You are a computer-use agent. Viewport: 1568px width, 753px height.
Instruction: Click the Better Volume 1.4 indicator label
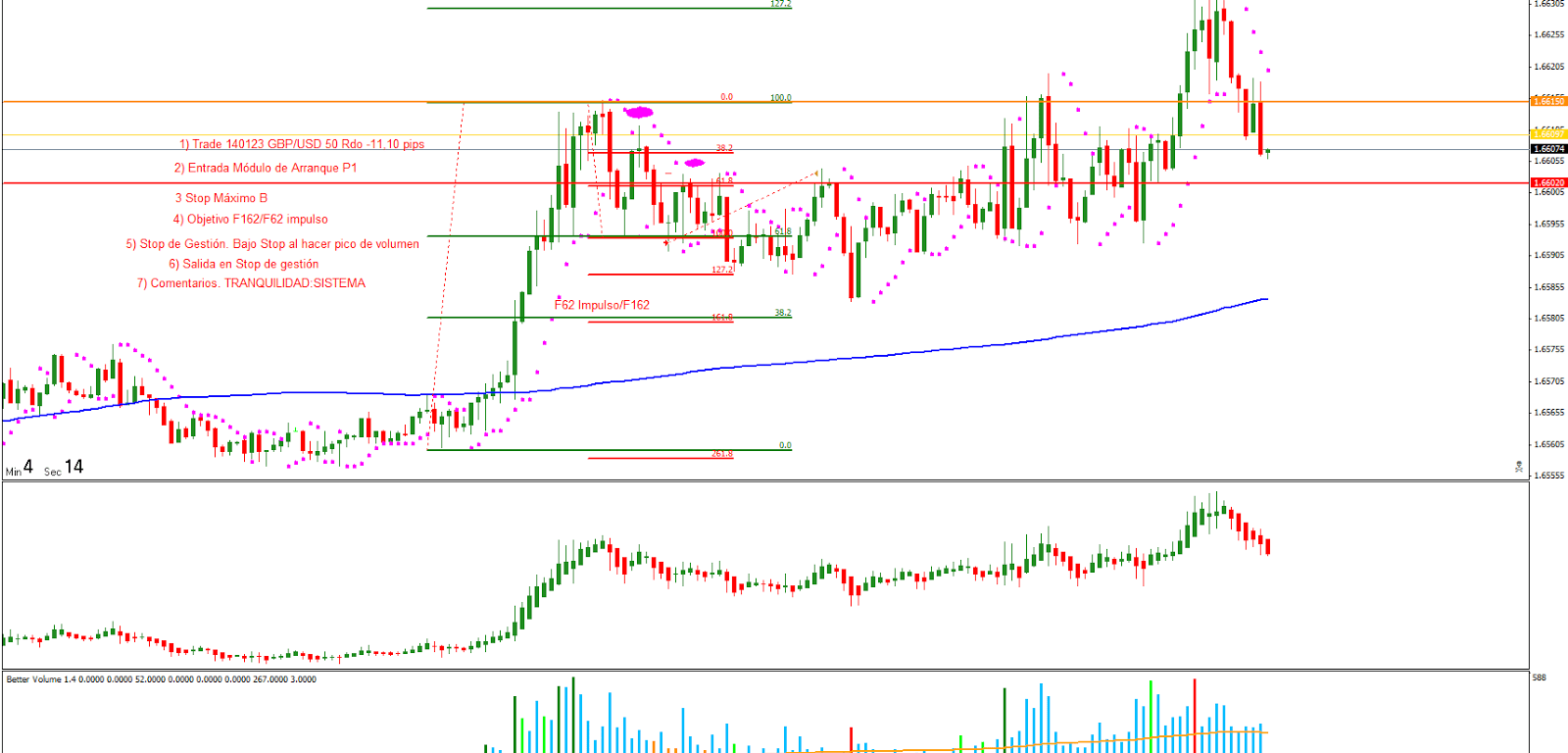[161, 678]
